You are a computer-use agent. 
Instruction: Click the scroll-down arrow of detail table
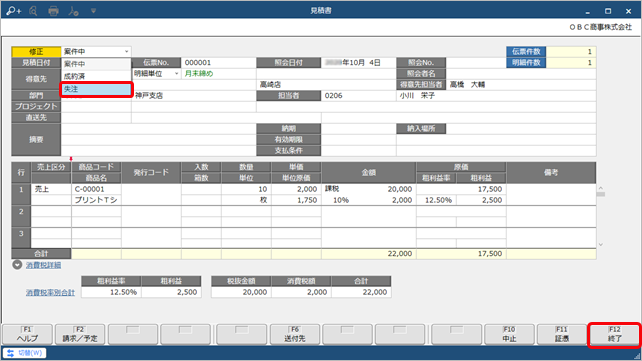[x=601, y=244]
